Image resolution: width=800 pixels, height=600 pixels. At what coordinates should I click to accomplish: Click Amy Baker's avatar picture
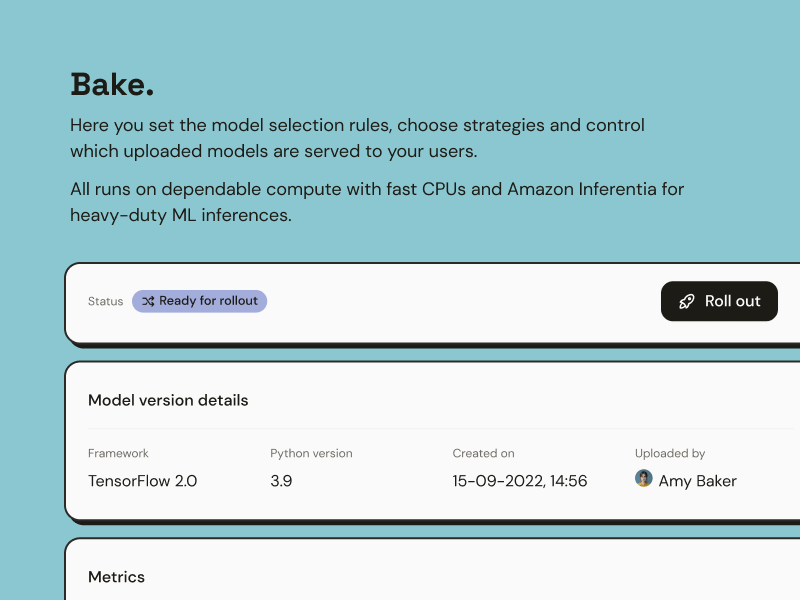(x=643, y=478)
